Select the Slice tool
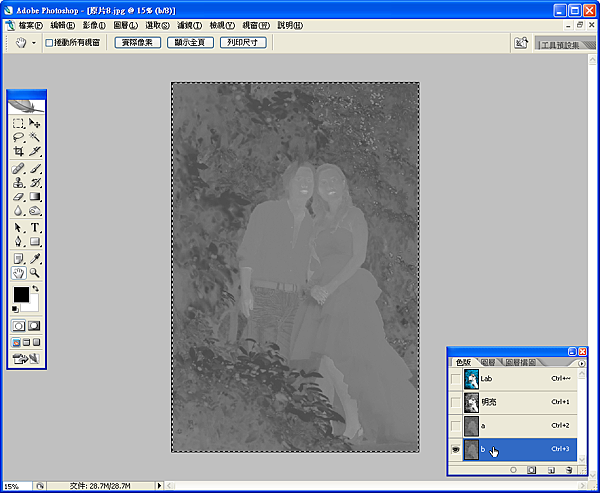Screen dimensions: 600x493 tap(35, 151)
